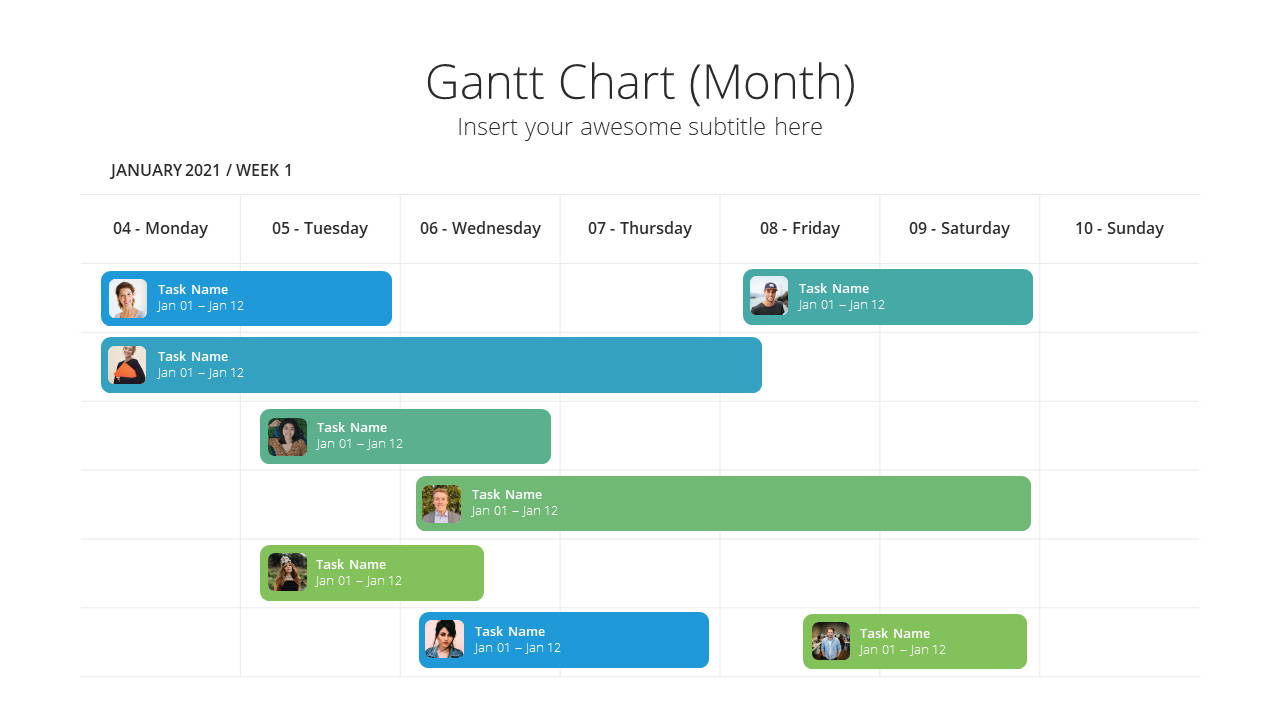1280x720 pixels.
Task: Select avatar on the bottom-right lime green task bar
Action: click(x=831, y=641)
